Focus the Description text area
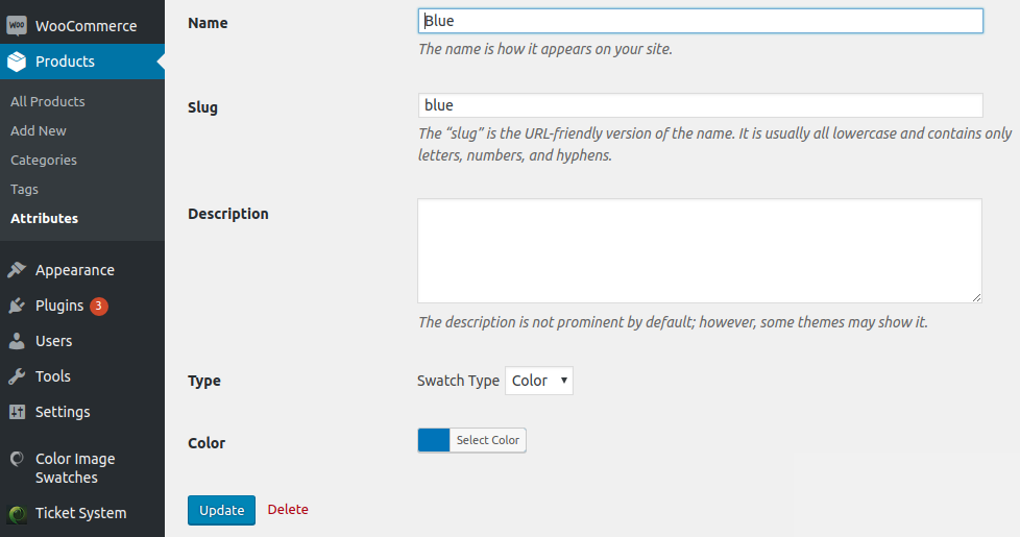The height and width of the screenshot is (537, 1020). point(699,250)
